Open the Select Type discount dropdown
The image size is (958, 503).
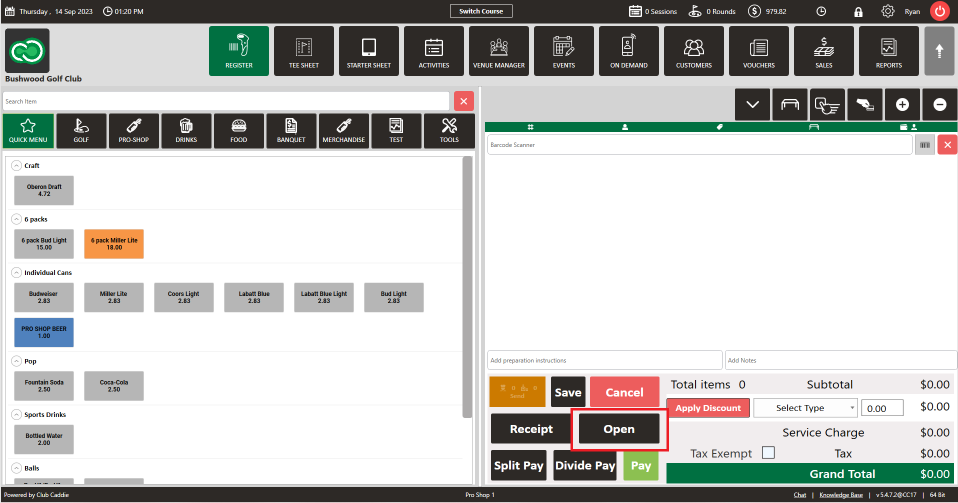805,408
